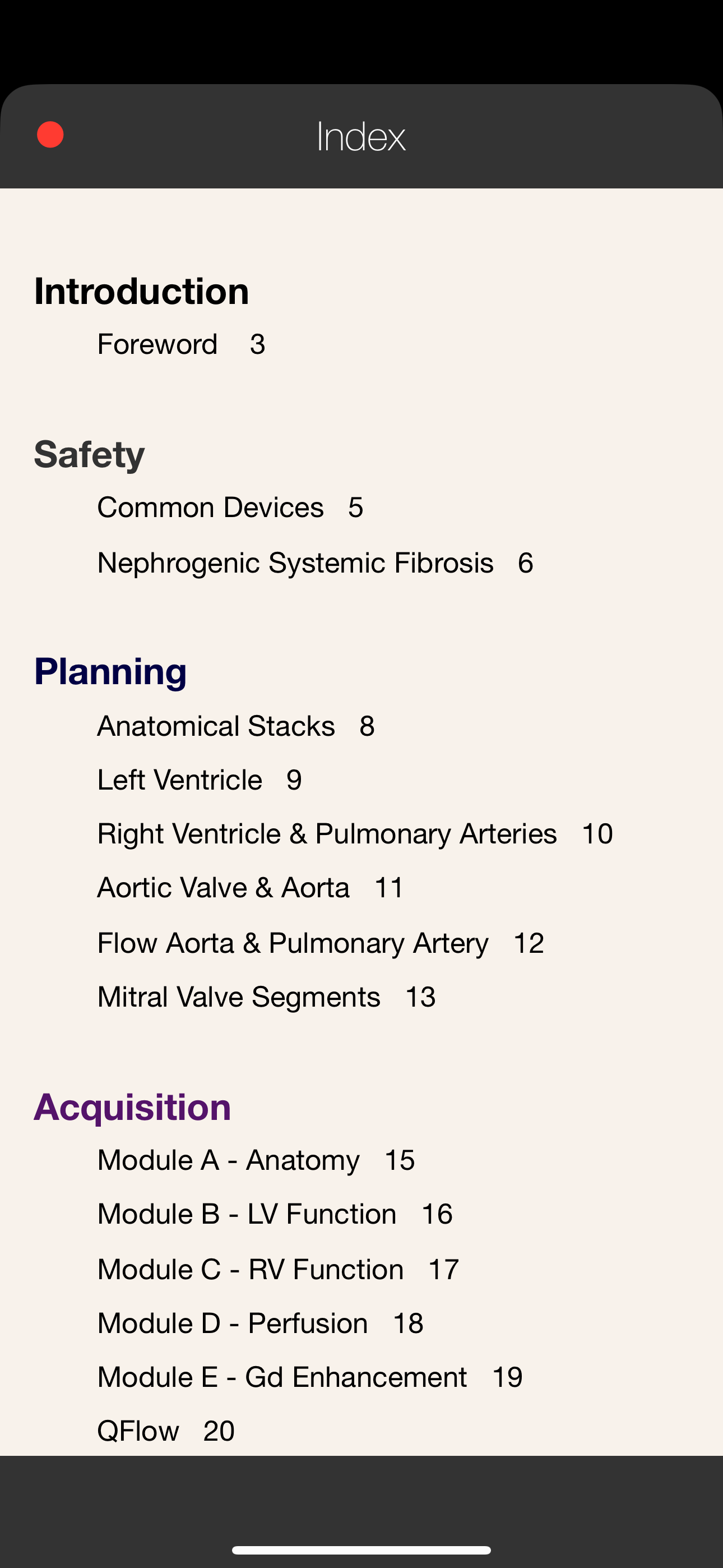Select the Anatomical Stacks entry
Image resolution: width=723 pixels, height=1568 pixels.
click(236, 726)
